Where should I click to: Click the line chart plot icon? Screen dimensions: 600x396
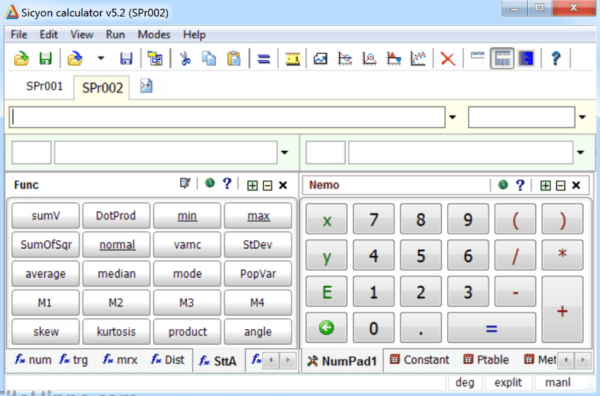click(x=320, y=59)
